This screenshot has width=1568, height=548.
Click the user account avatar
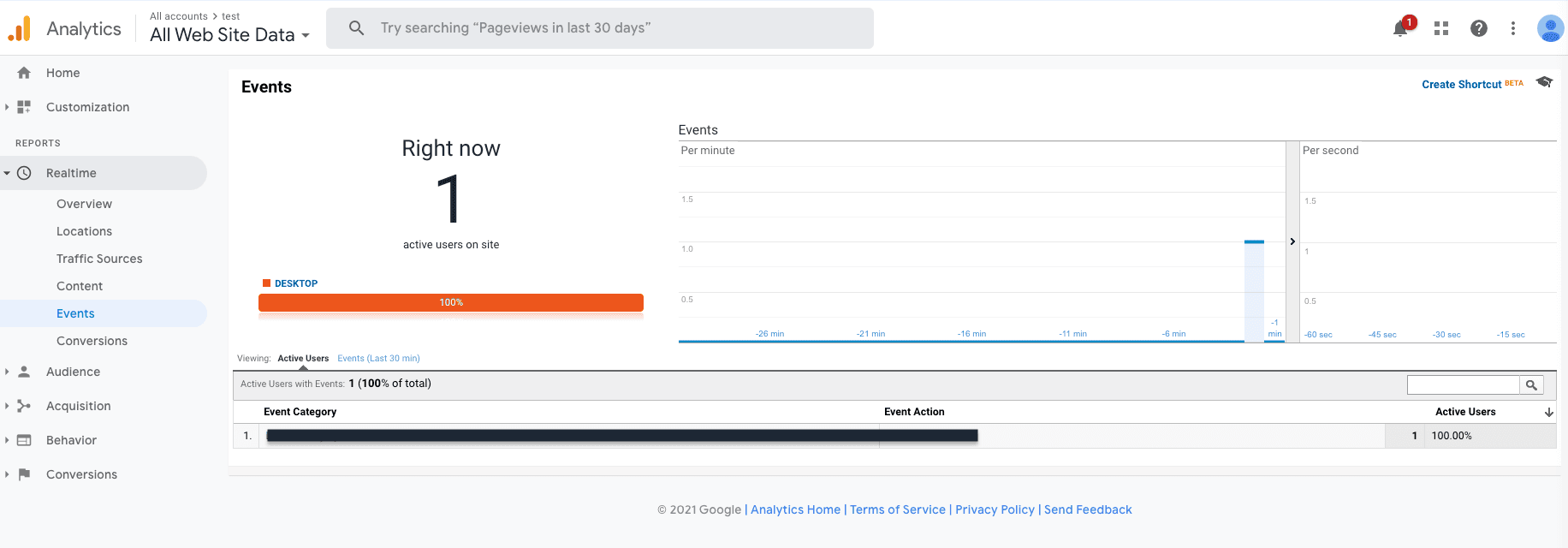1549,28
